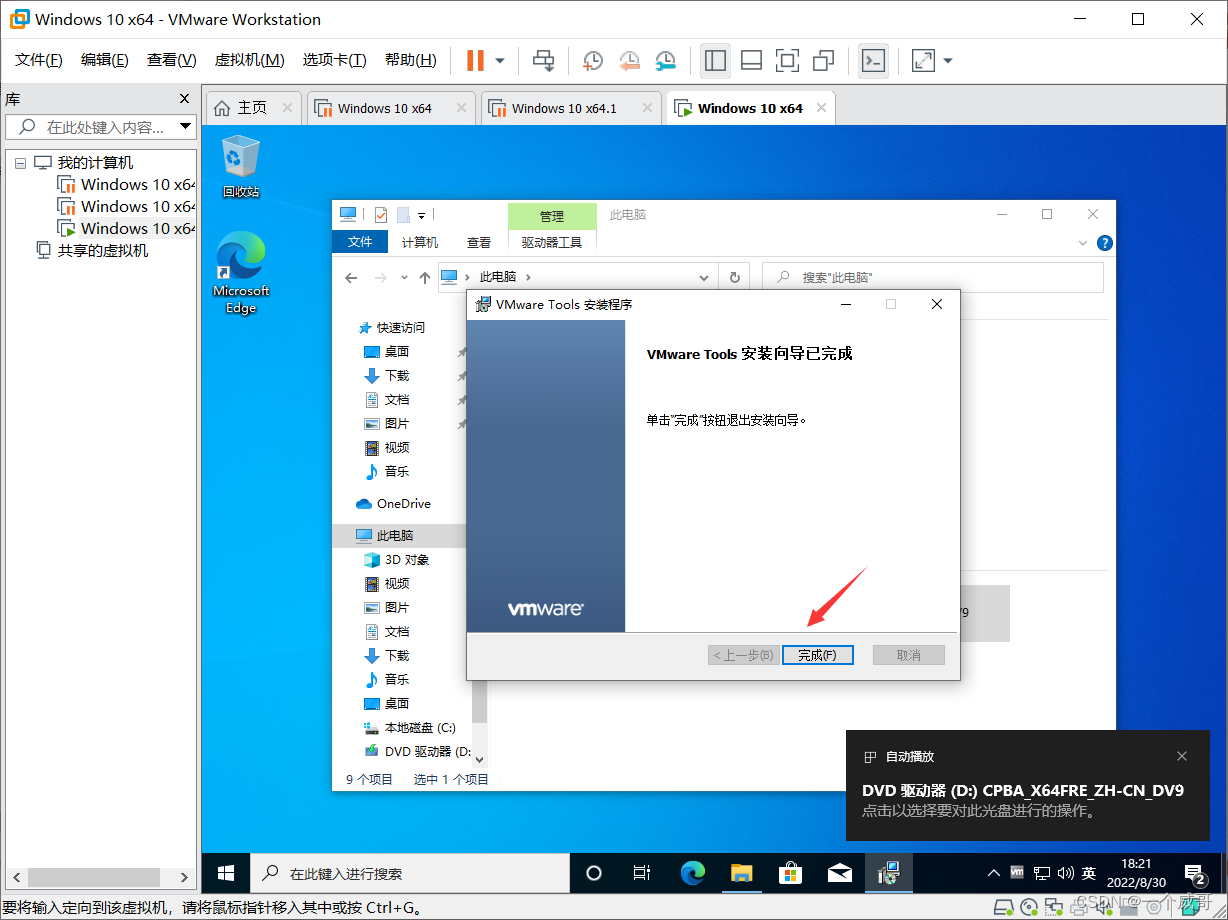Open stretch mode dropdown arrow

pyautogui.click(x=948, y=61)
